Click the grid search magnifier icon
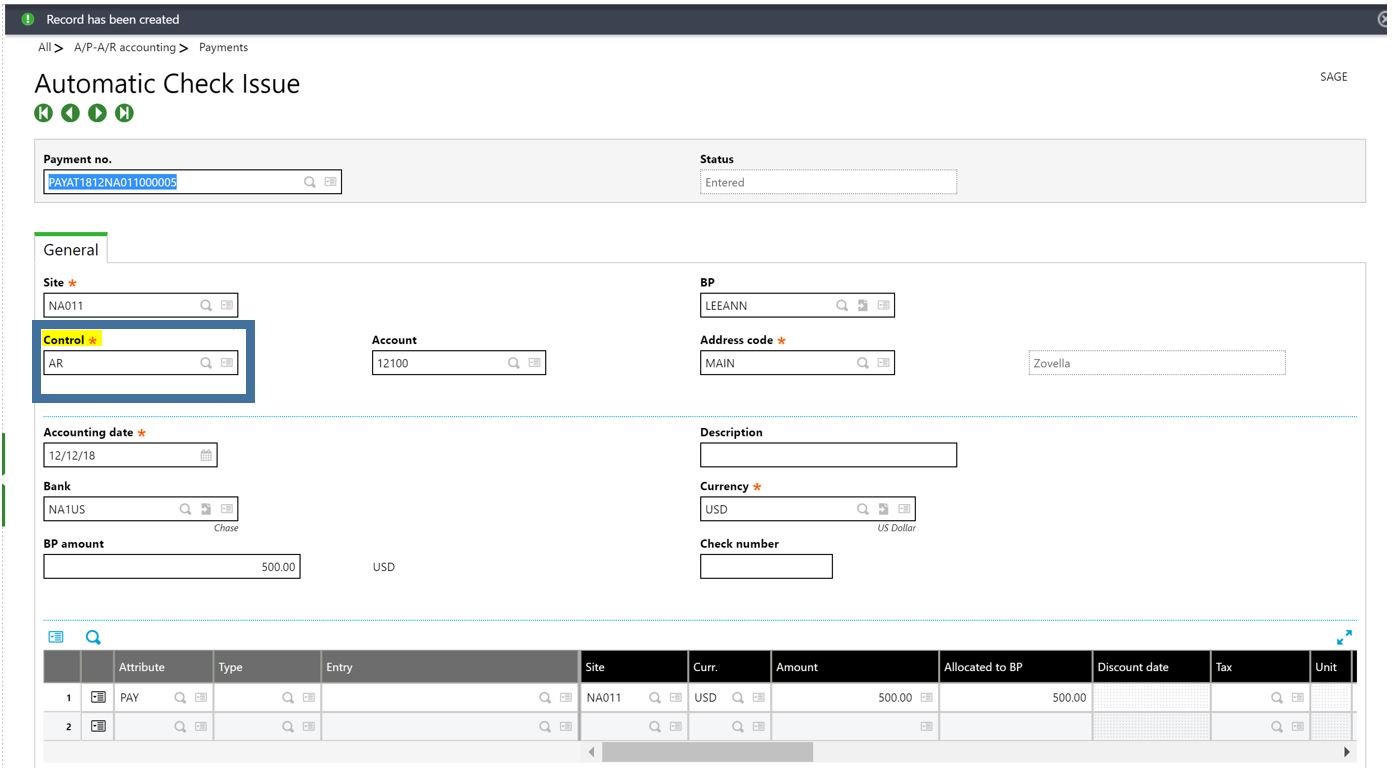 pos(93,637)
